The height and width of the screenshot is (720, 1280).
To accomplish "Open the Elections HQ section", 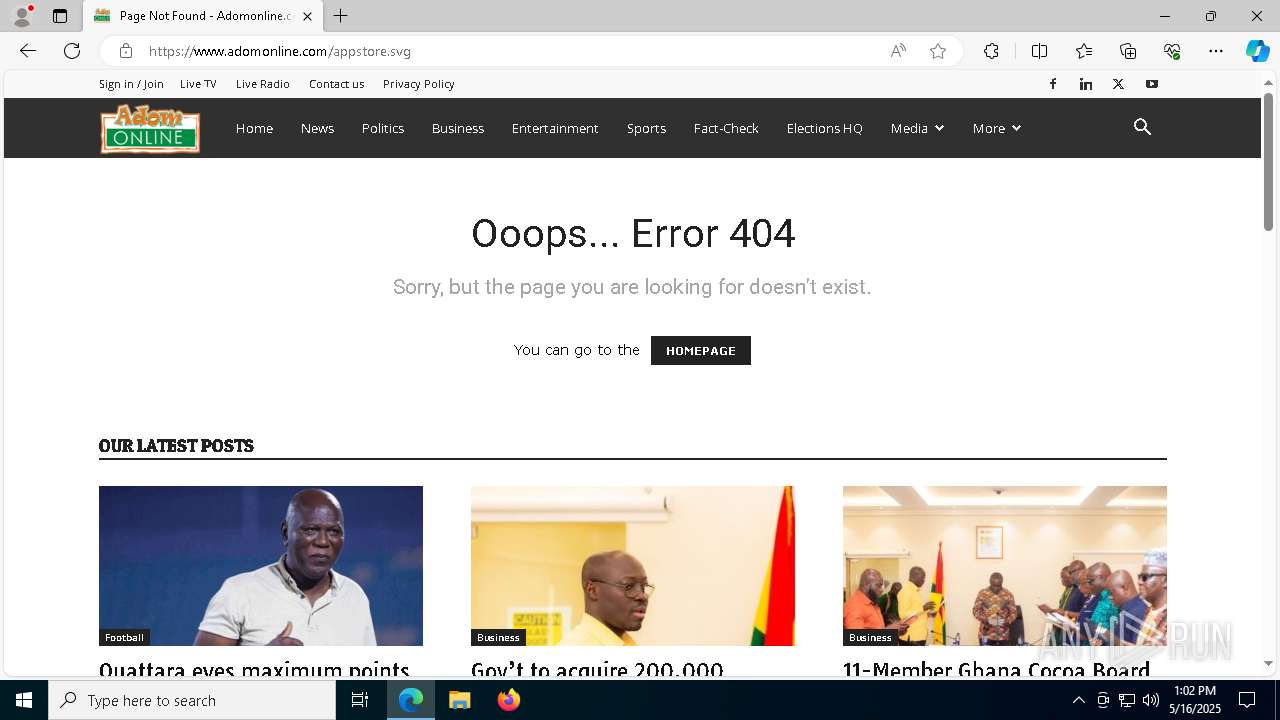I will coord(824,128).
